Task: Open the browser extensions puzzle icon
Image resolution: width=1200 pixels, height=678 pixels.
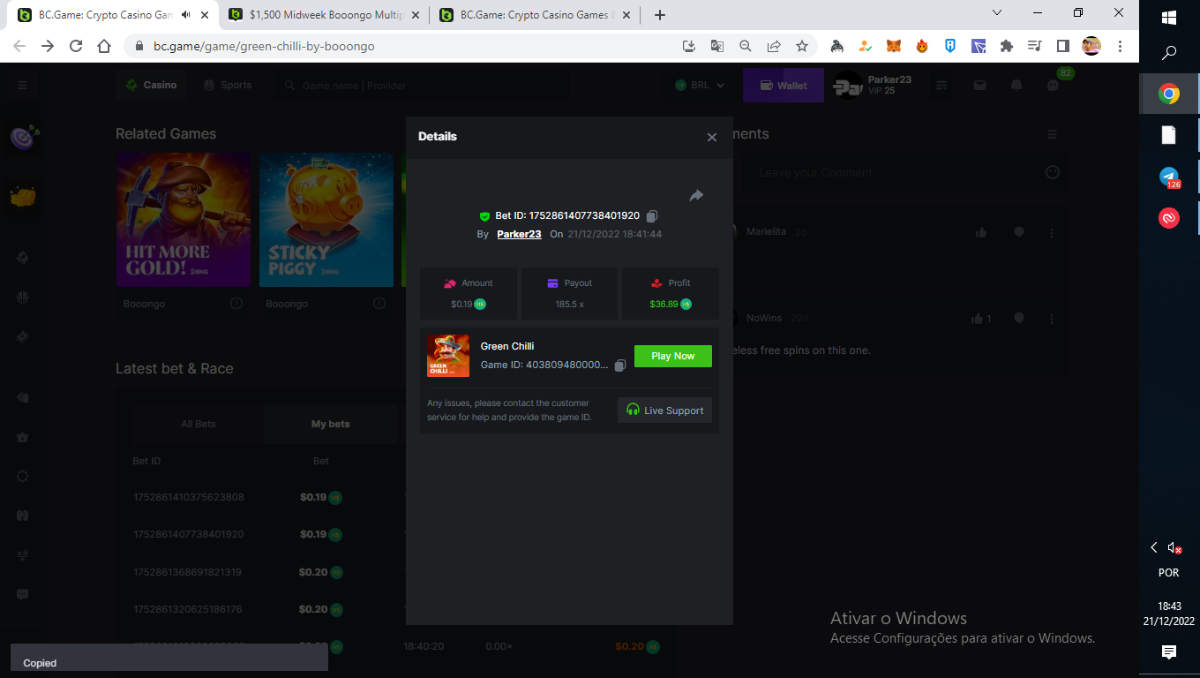Action: (1007, 46)
